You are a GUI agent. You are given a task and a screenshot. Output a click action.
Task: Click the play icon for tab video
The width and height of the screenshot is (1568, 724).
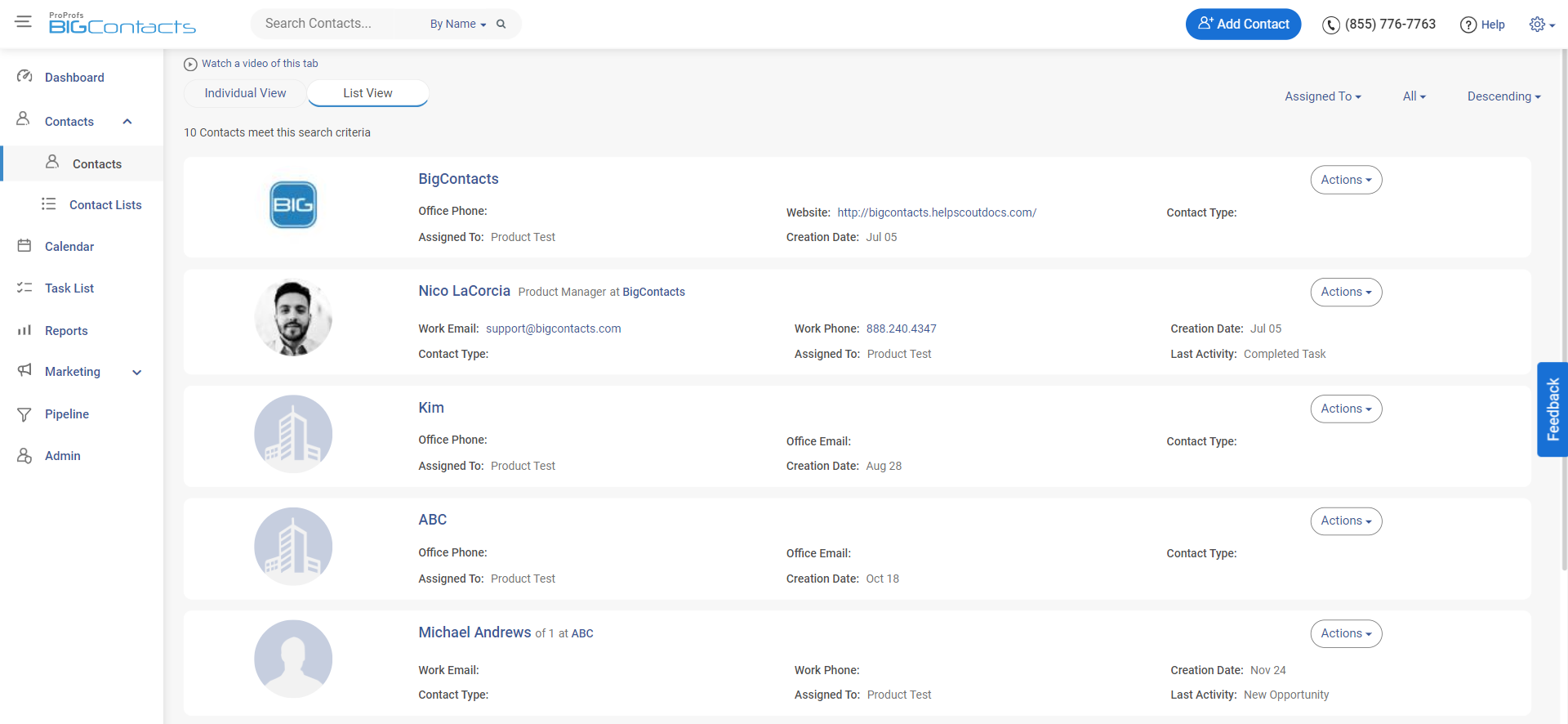coord(190,64)
